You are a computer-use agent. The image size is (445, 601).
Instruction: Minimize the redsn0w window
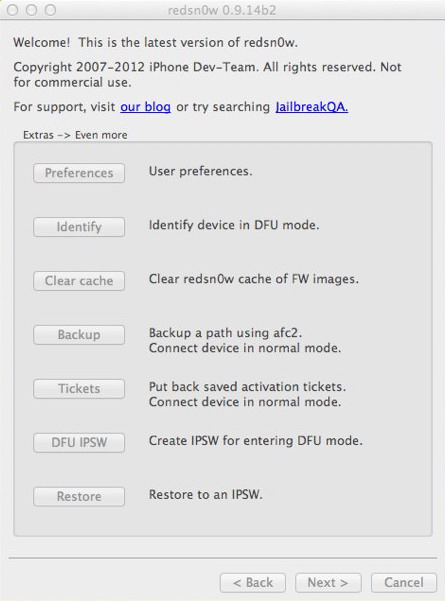click(x=31, y=10)
